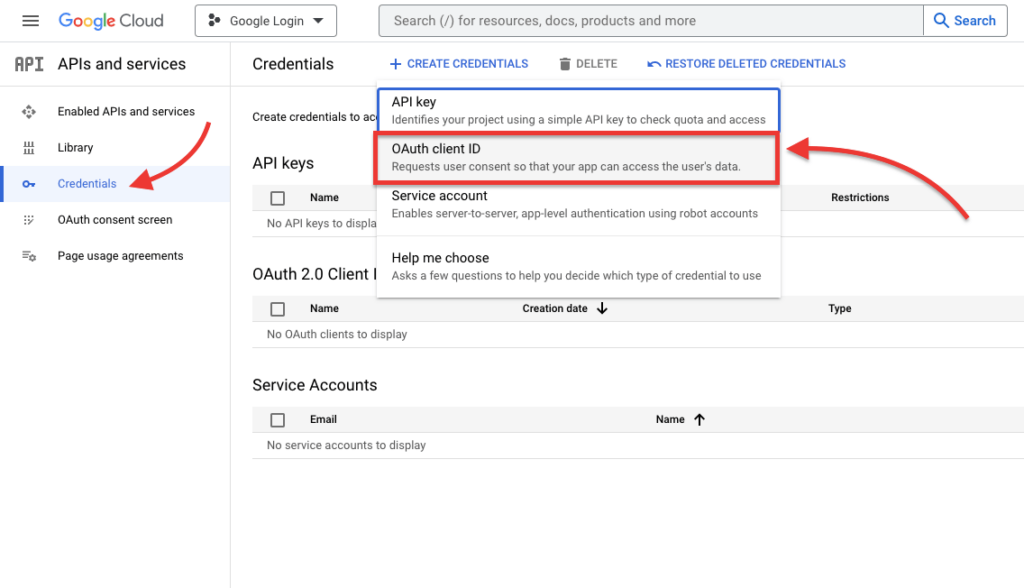The height and width of the screenshot is (588, 1024).
Task: Click the Service Accounts Name column label
Action: (x=670, y=419)
